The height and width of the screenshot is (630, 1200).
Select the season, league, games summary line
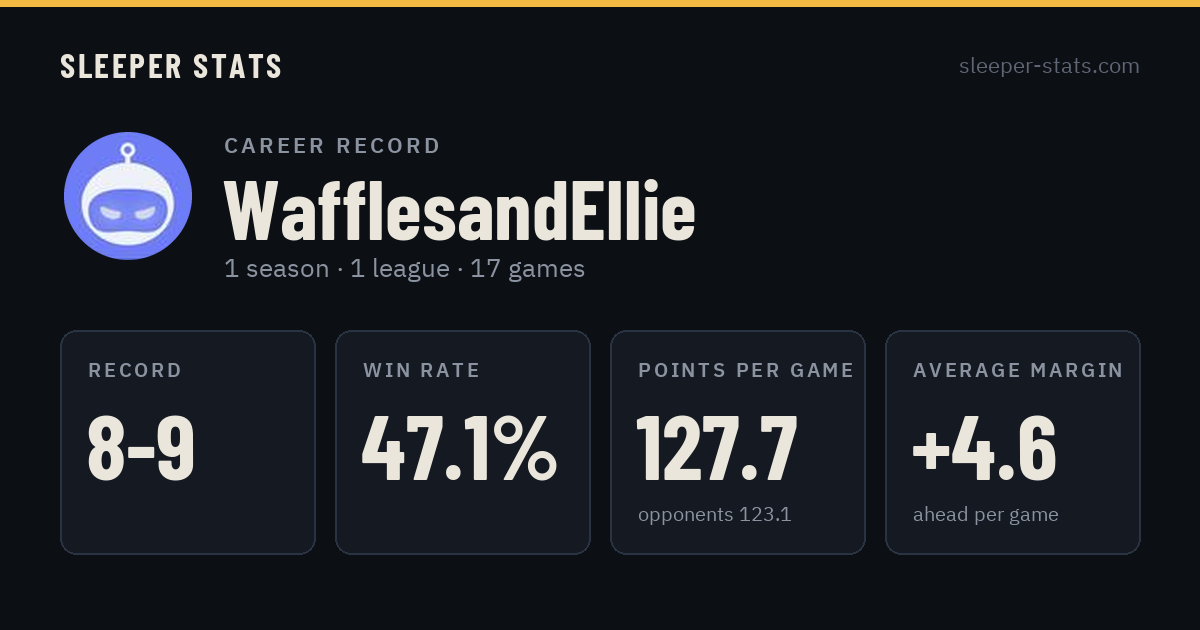404,269
